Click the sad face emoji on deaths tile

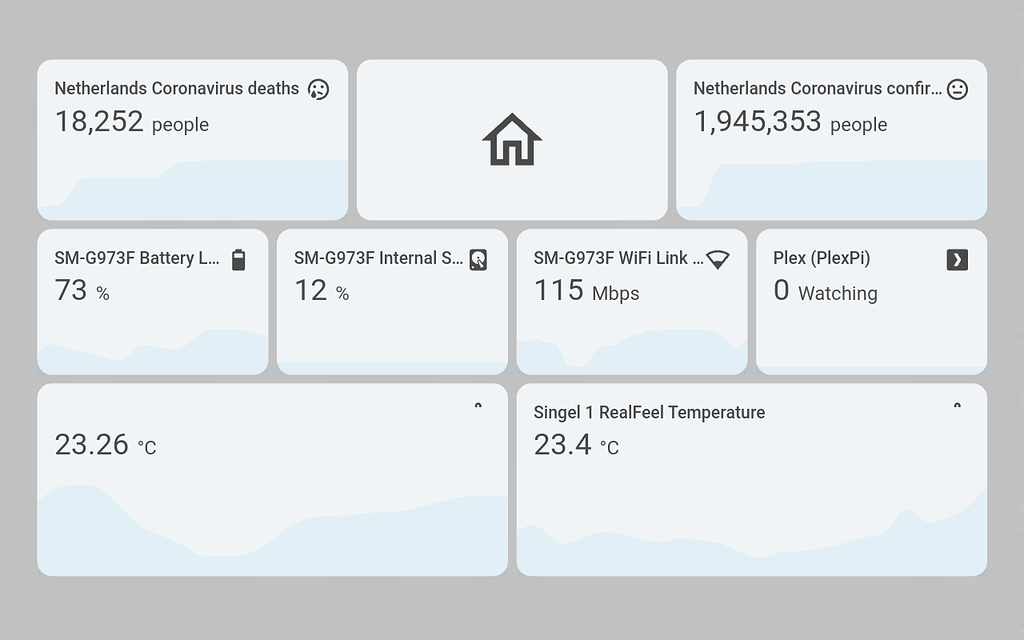(317, 88)
